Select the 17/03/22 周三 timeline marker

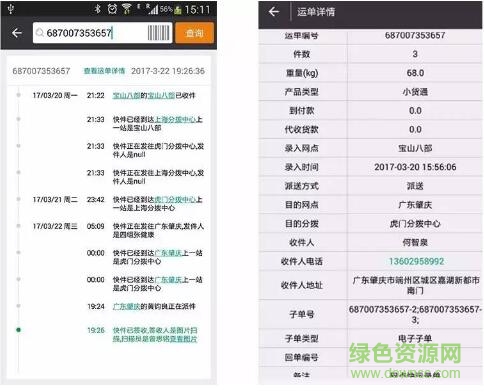pyautogui.click(x=18, y=226)
